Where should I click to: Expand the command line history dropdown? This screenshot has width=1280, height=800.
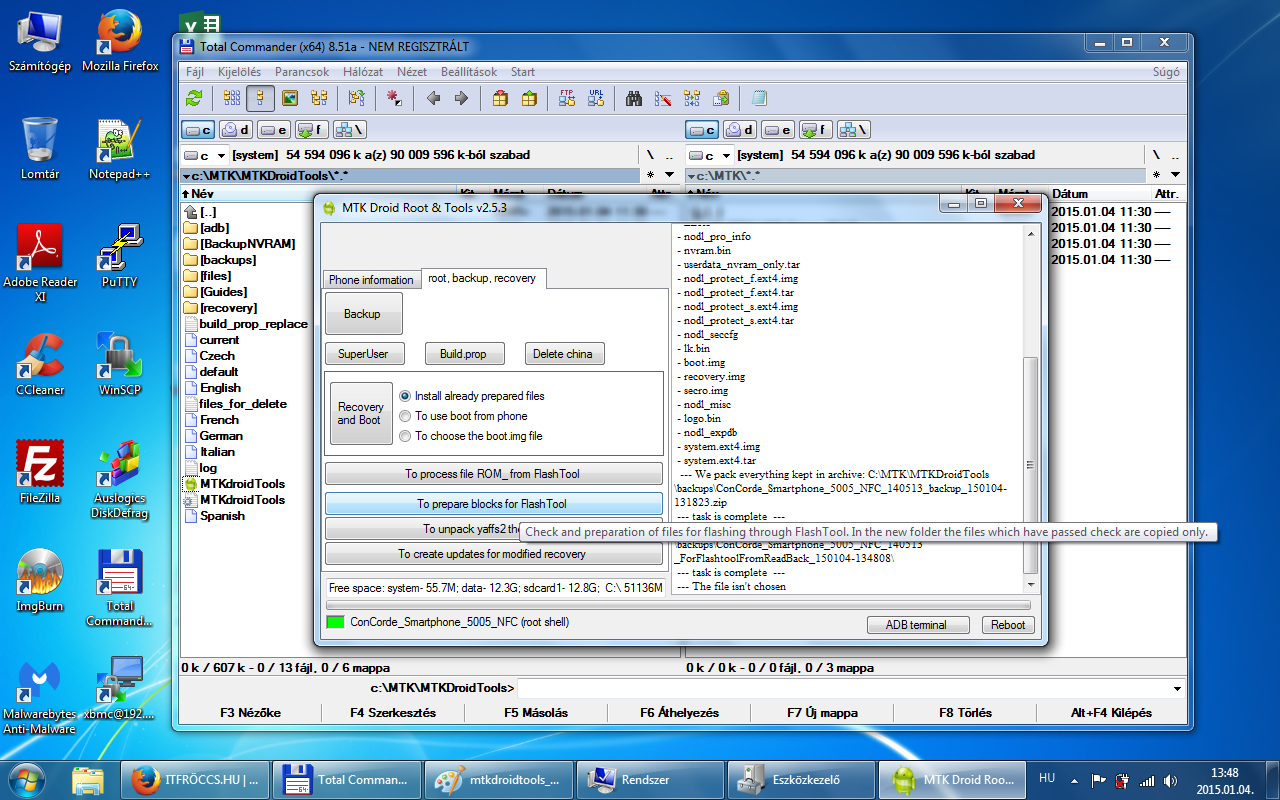click(x=1177, y=688)
